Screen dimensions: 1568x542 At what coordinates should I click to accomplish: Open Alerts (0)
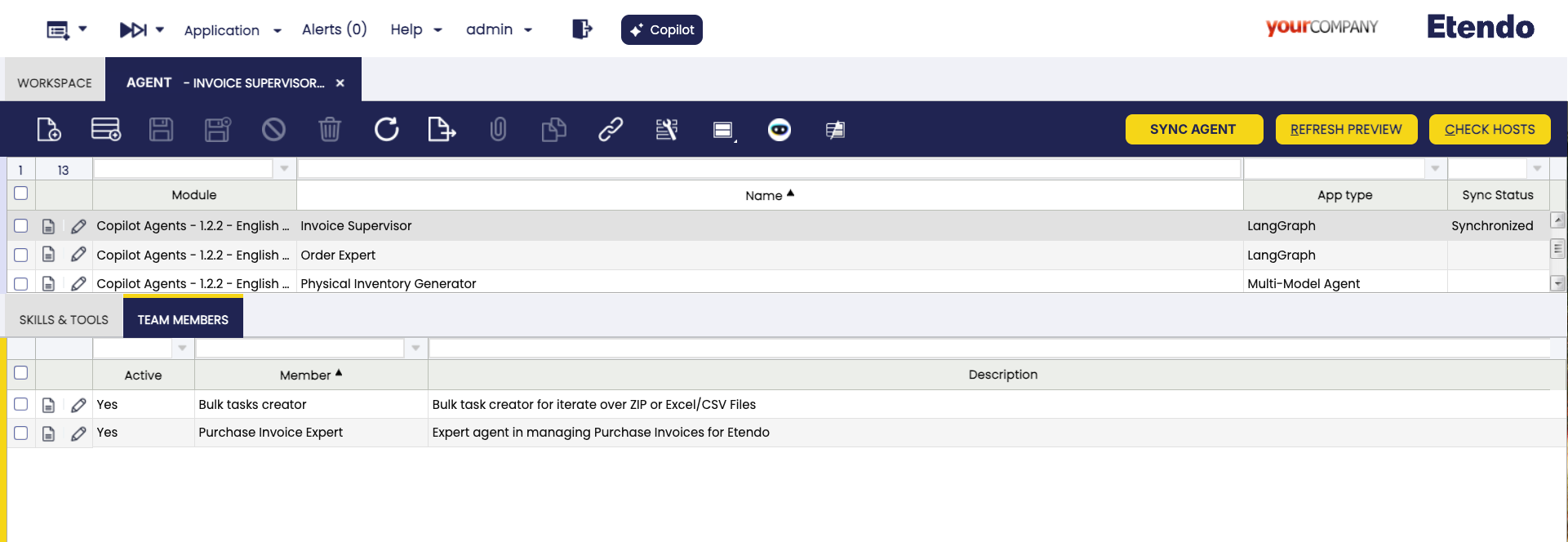click(x=335, y=29)
